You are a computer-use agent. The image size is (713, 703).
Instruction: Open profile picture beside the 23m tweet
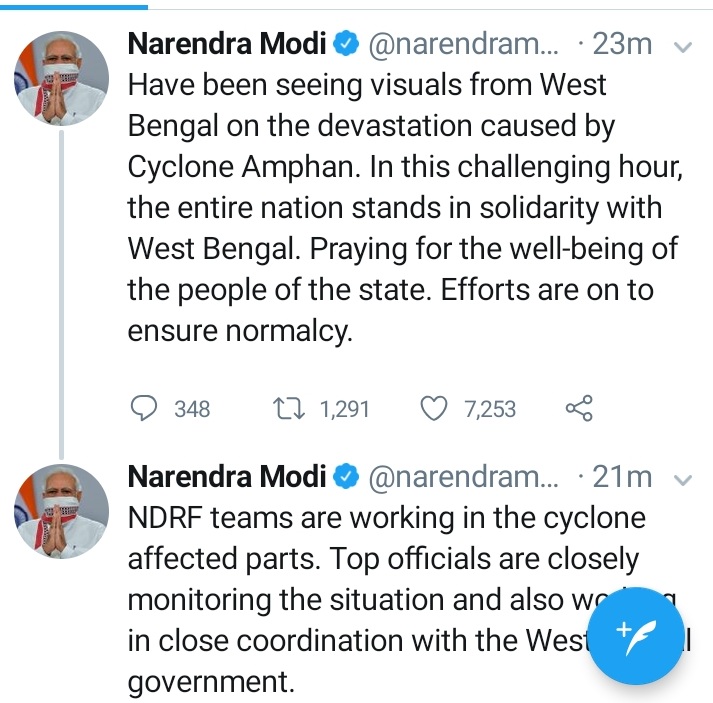point(62,76)
